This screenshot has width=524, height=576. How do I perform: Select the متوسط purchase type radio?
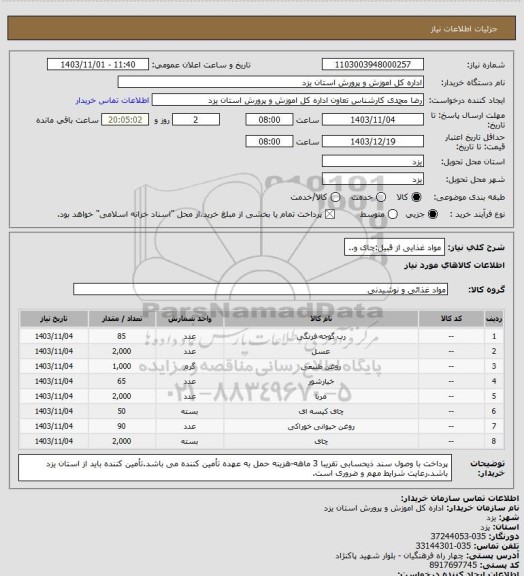[x=392, y=214]
